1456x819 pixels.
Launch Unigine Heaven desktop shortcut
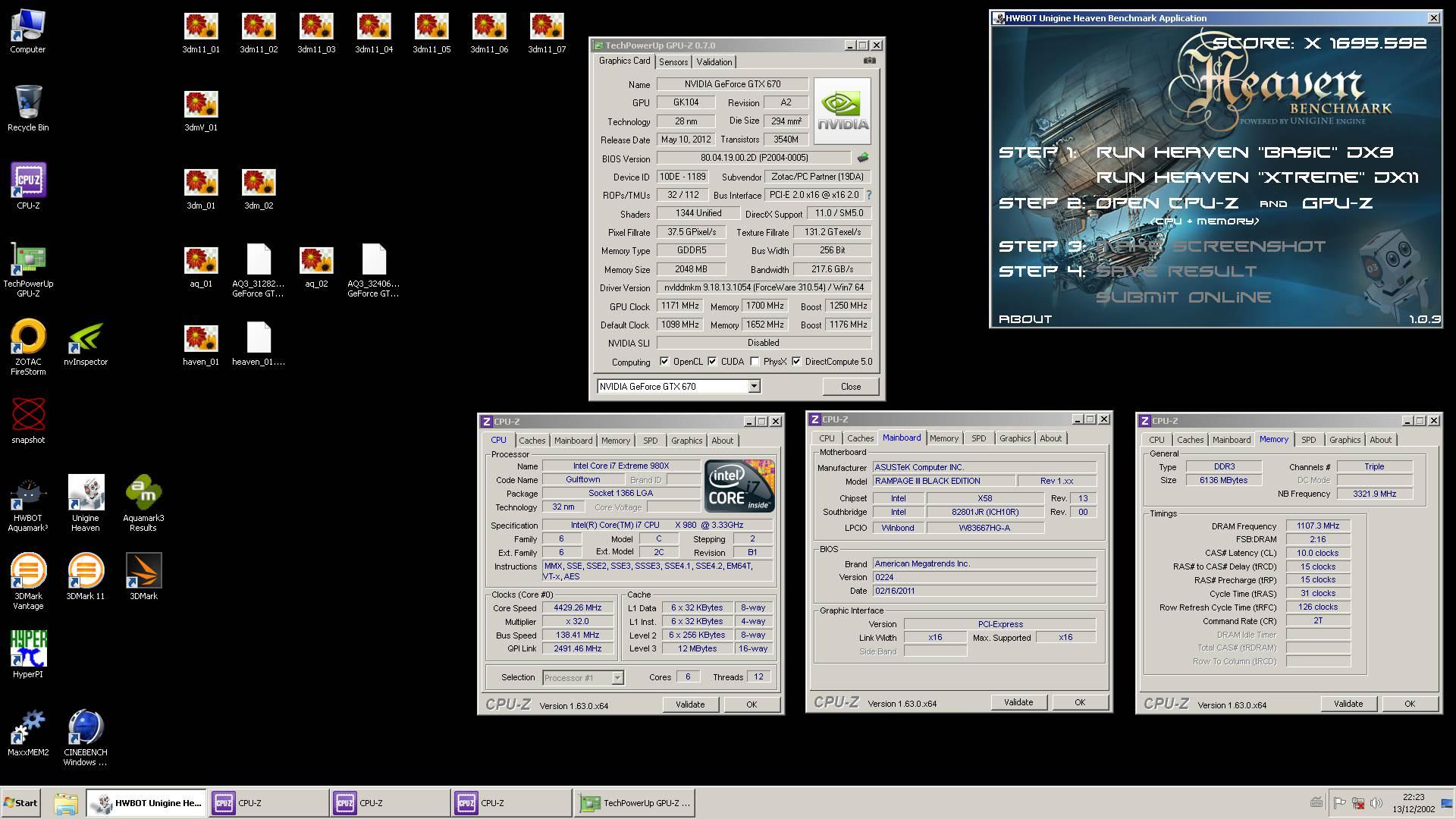pyautogui.click(x=86, y=504)
